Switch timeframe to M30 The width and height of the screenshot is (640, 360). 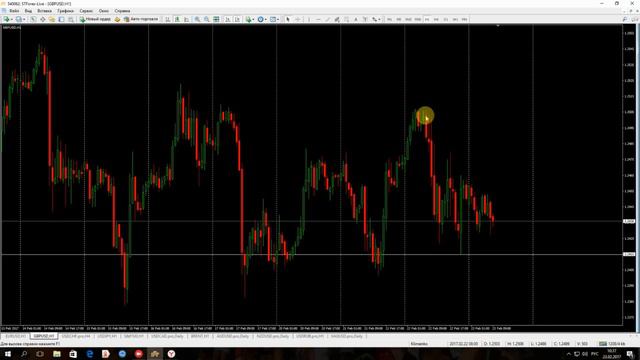click(418, 19)
